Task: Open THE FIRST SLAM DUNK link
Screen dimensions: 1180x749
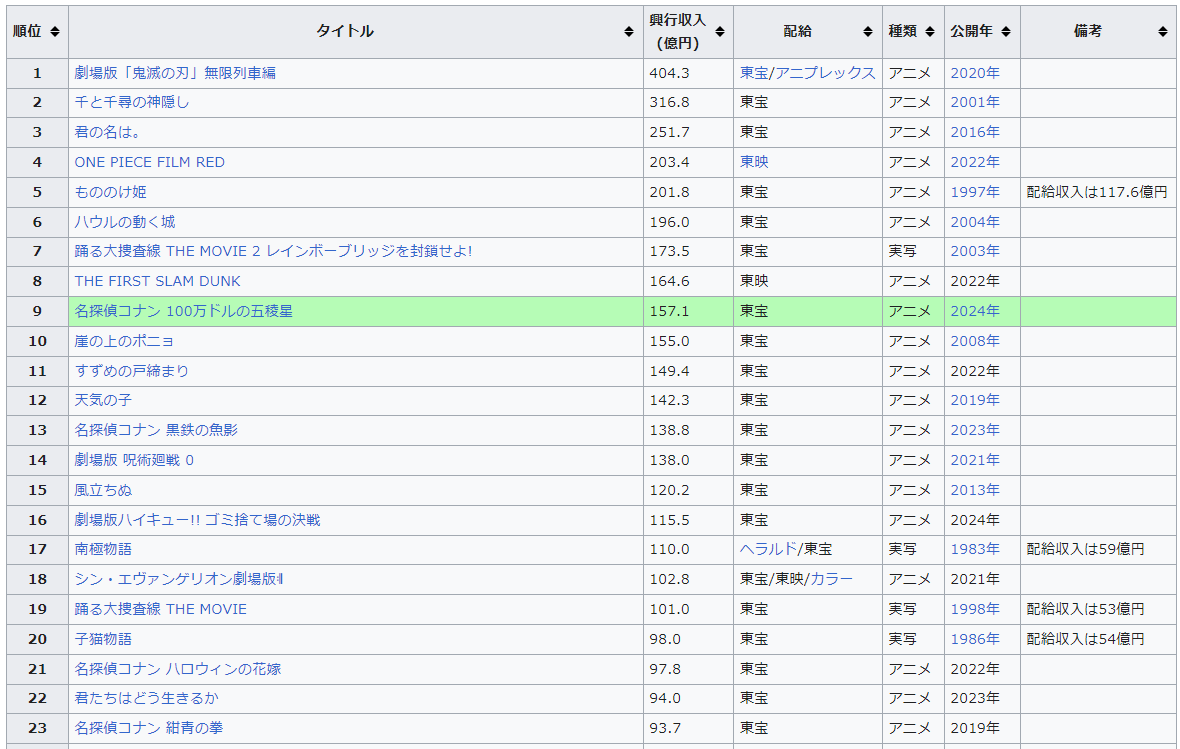Action: (157, 281)
